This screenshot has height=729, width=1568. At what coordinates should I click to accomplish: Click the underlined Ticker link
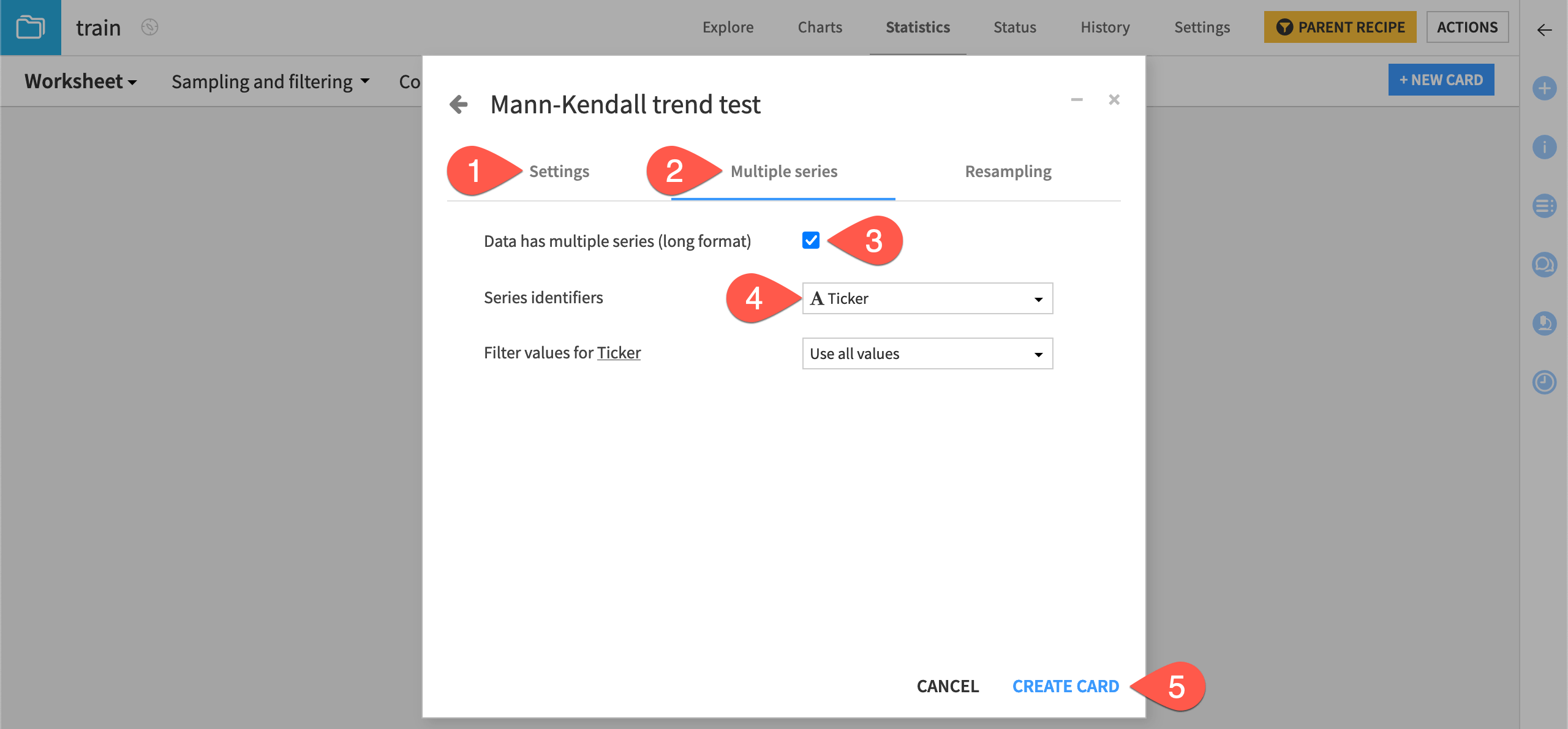pyautogui.click(x=619, y=353)
